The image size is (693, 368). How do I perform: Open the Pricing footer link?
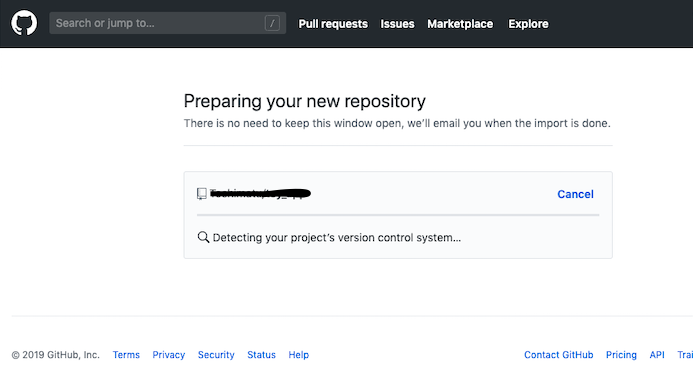tap(621, 355)
